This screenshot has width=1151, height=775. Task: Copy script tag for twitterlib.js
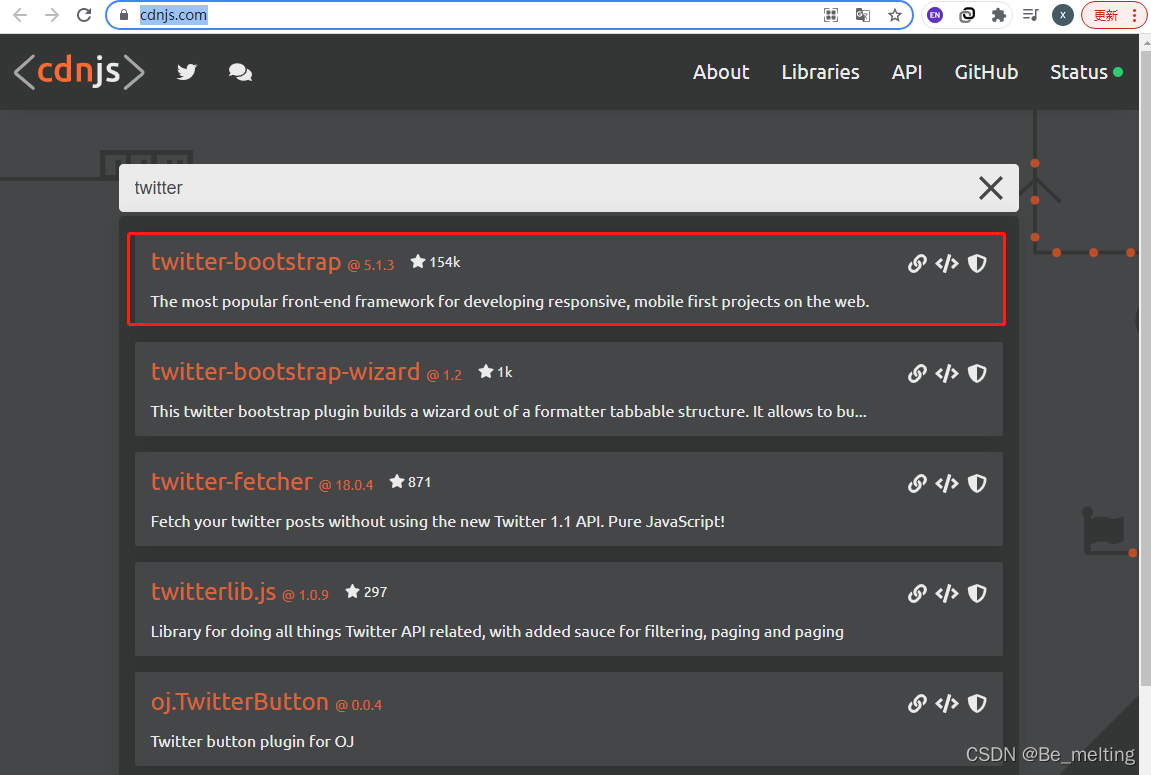(947, 594)
